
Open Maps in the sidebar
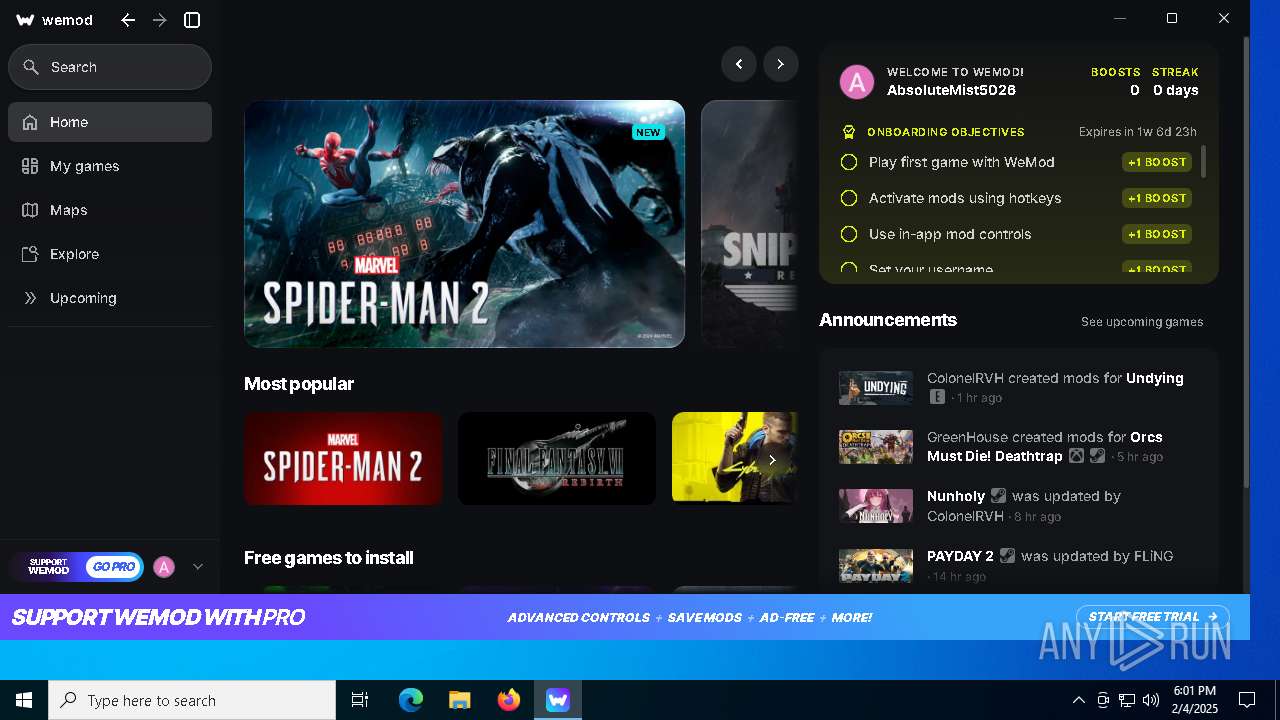(110, 210)
